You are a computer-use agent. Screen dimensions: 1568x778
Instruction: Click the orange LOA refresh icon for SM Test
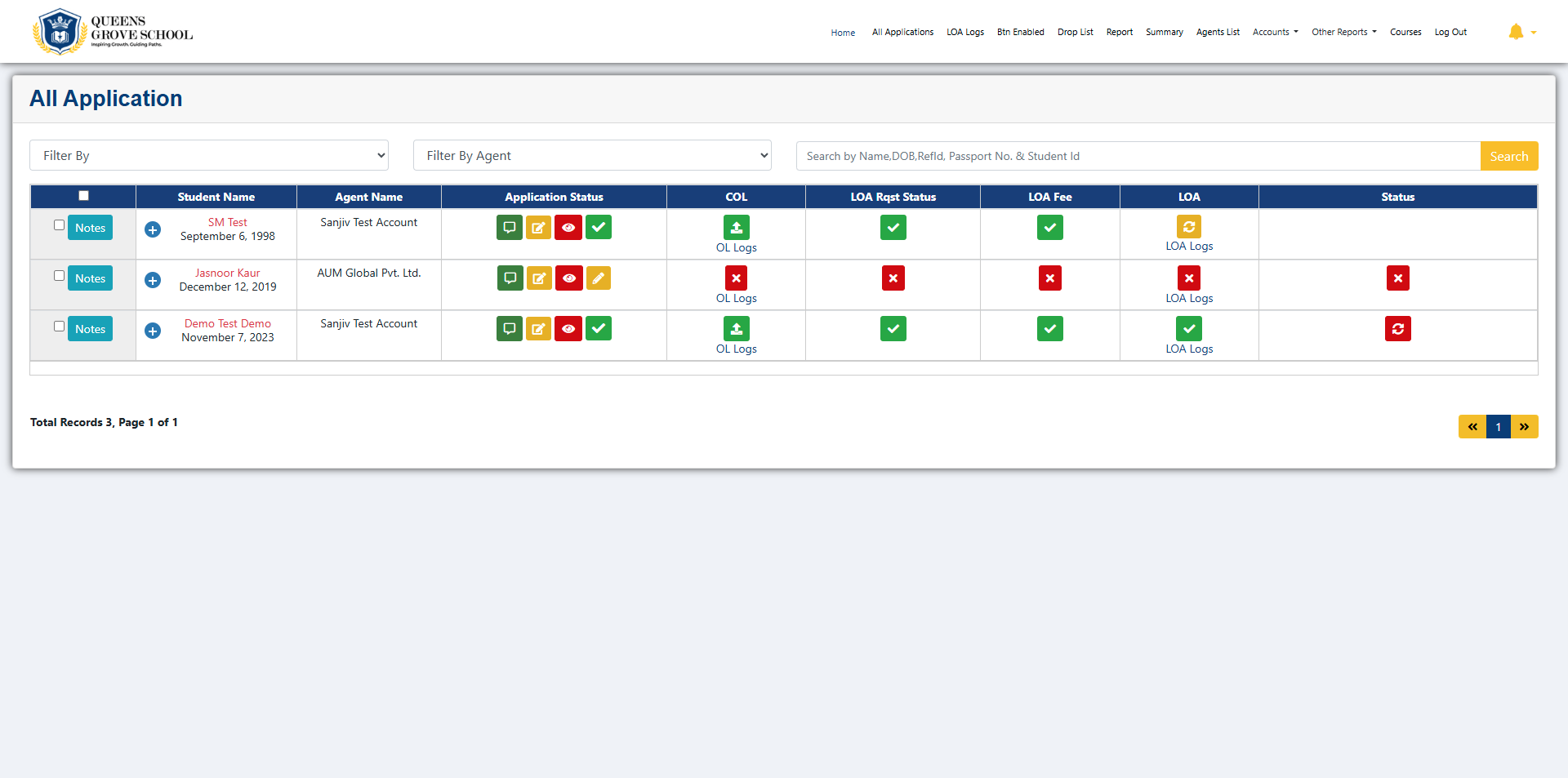click(1189, 227)
